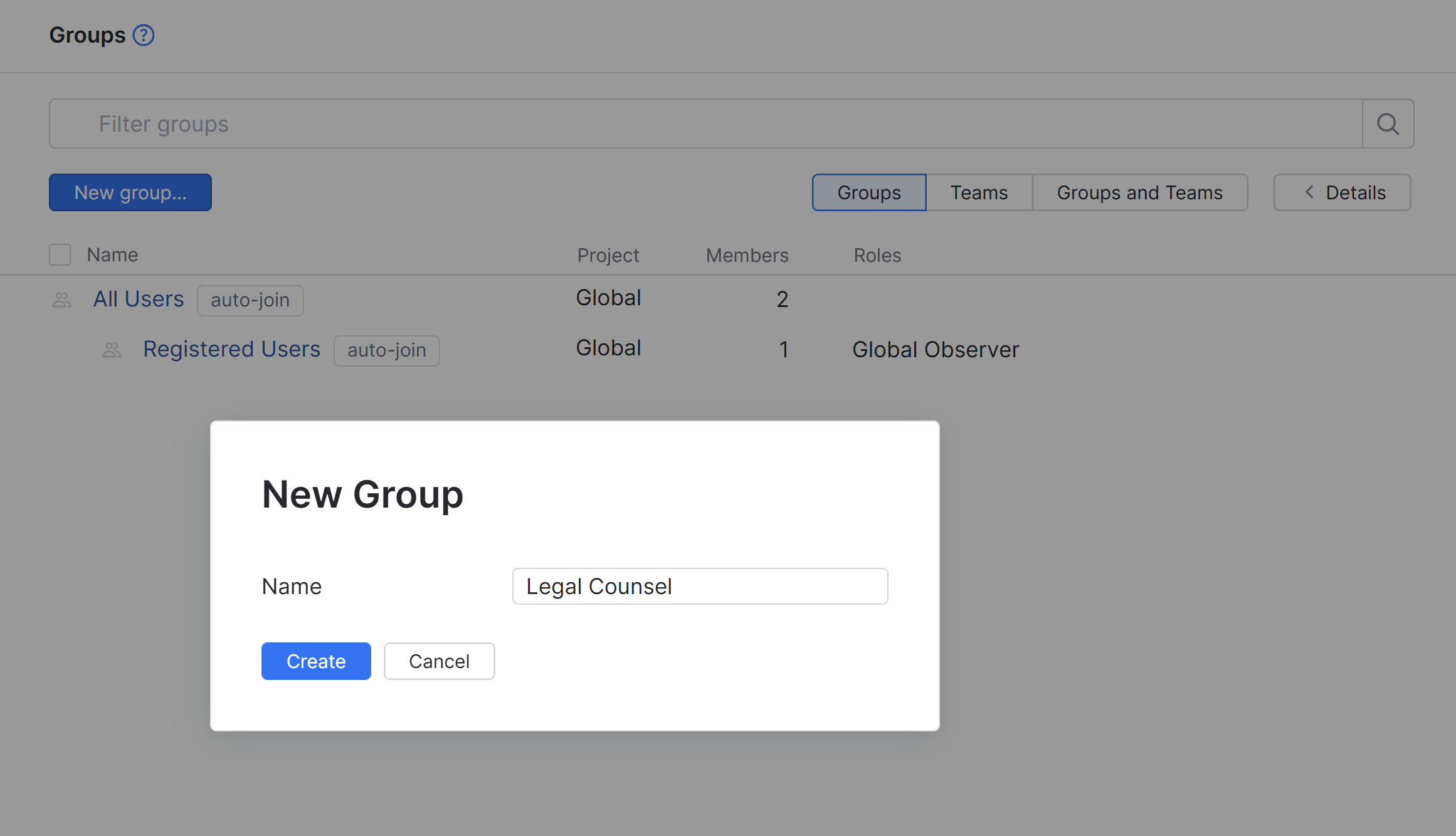
Task: Click the Registered Users group icon
Action: point(112,350)
